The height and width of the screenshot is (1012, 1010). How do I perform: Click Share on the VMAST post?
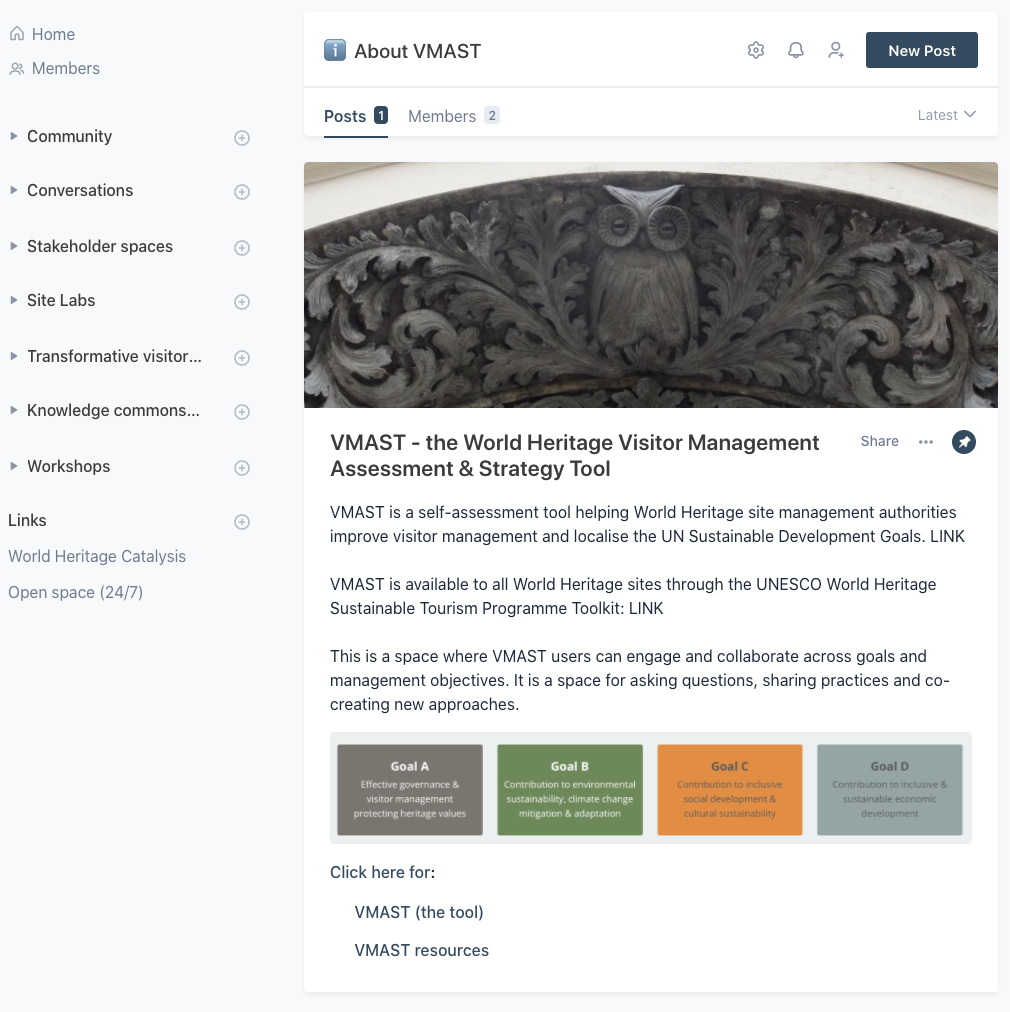tap(880, 441)
